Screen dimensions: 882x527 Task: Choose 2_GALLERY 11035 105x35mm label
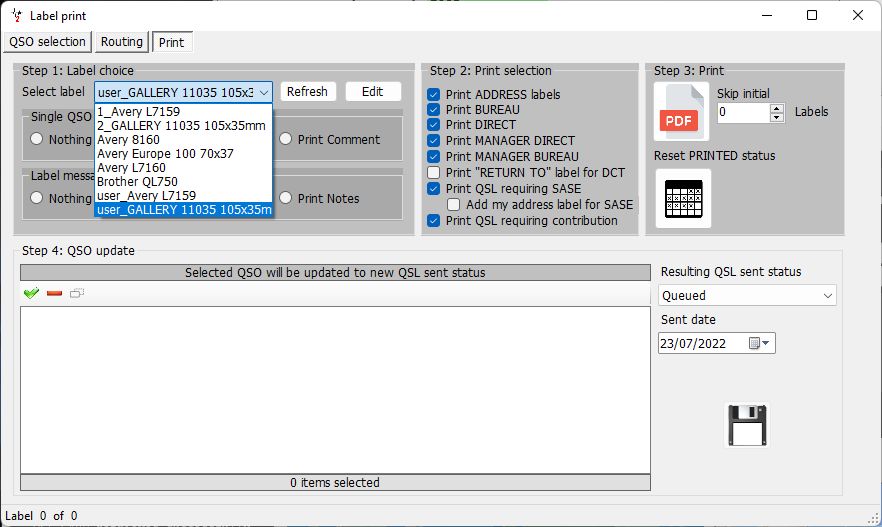(x=183, y=125)
